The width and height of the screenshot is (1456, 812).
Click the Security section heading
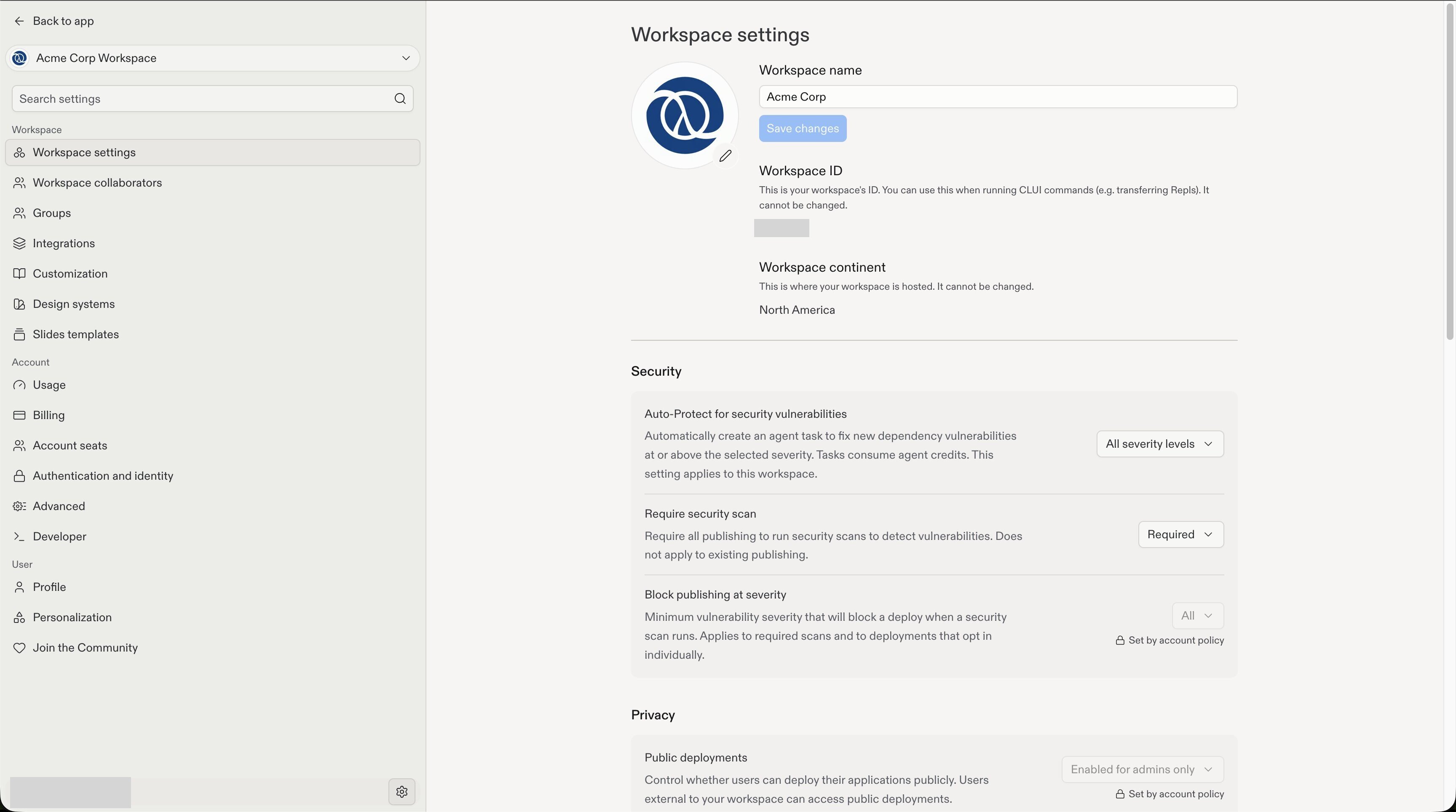pyautogui.click(x=656, y=371)
